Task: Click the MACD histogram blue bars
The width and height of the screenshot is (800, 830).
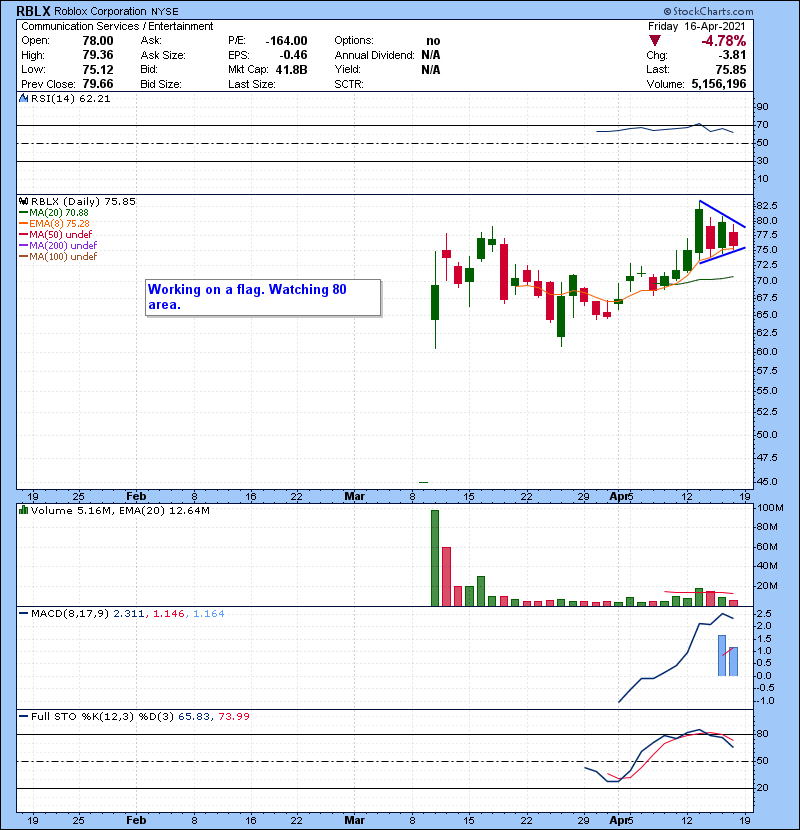Action: coord(727,656)
